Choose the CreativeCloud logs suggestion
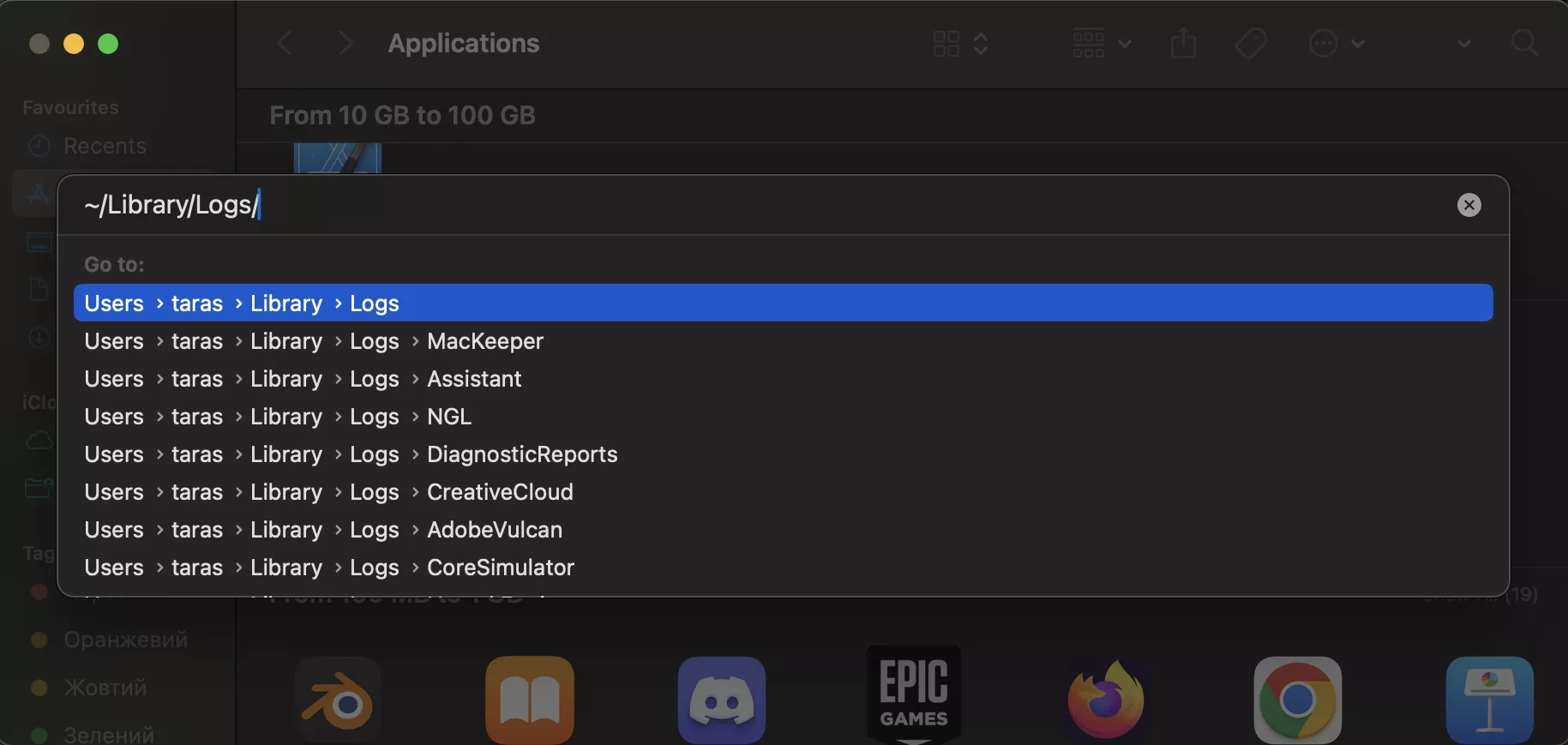This screenshot has width=1568, height=745. 499,492
